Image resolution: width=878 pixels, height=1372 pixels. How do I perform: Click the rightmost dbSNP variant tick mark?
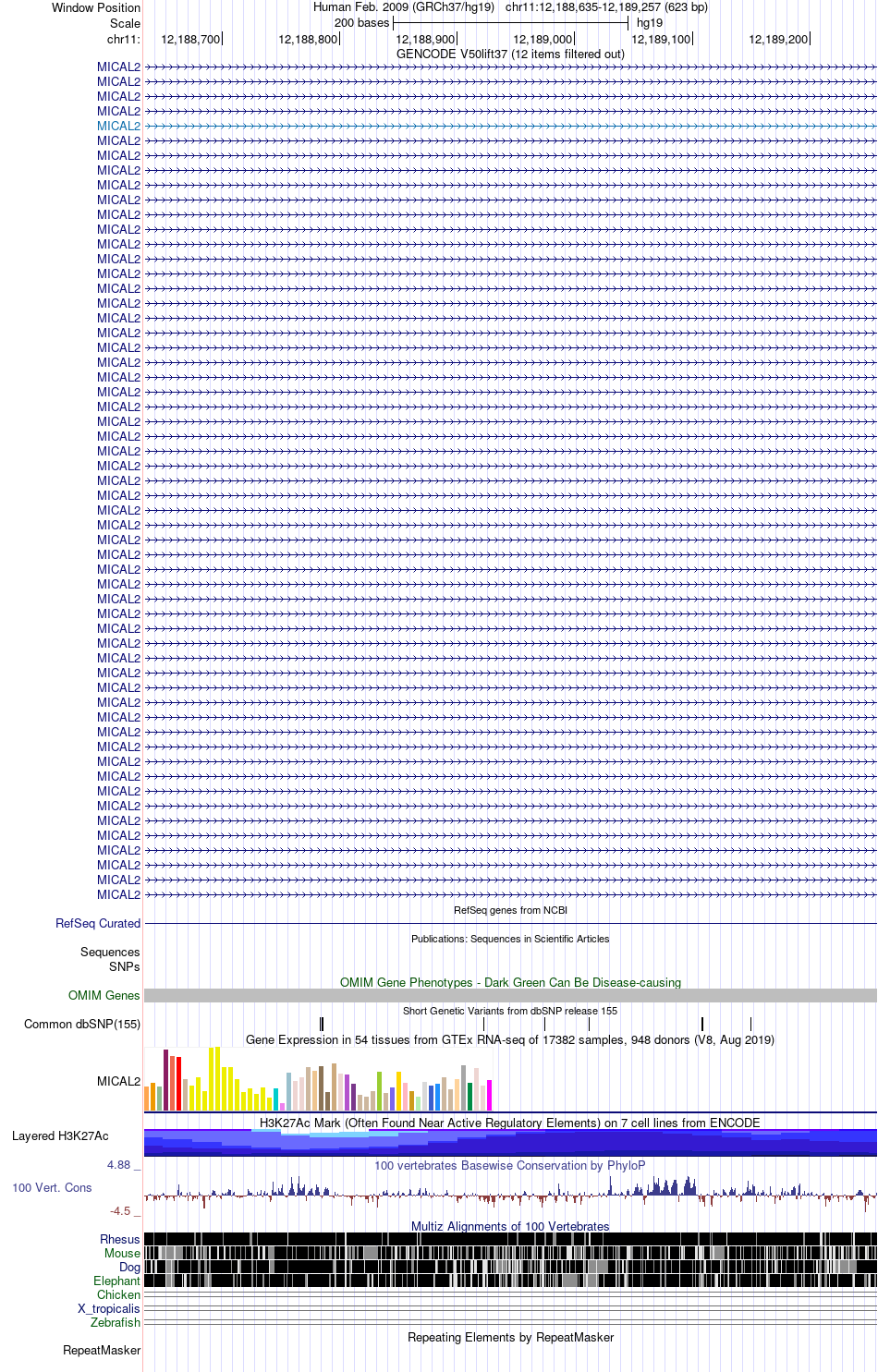[x=750, y=1024]
